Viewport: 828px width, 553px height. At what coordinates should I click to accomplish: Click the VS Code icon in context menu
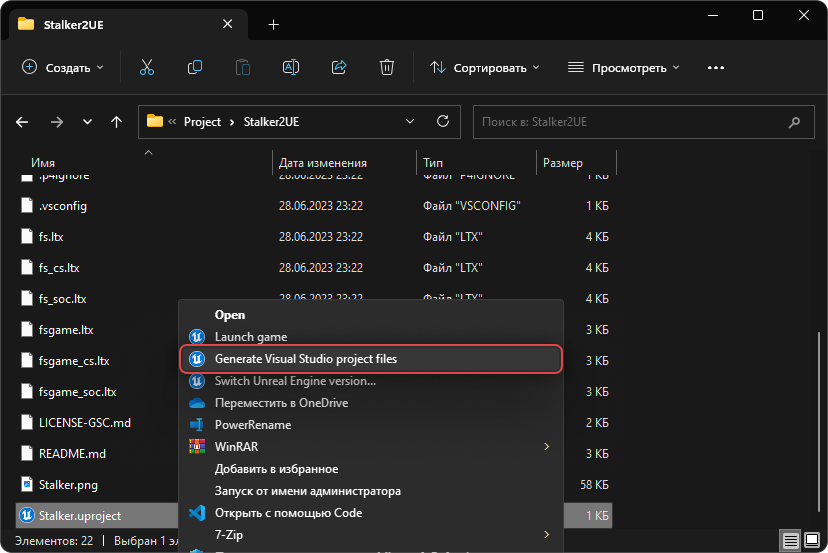pos(197,513)
